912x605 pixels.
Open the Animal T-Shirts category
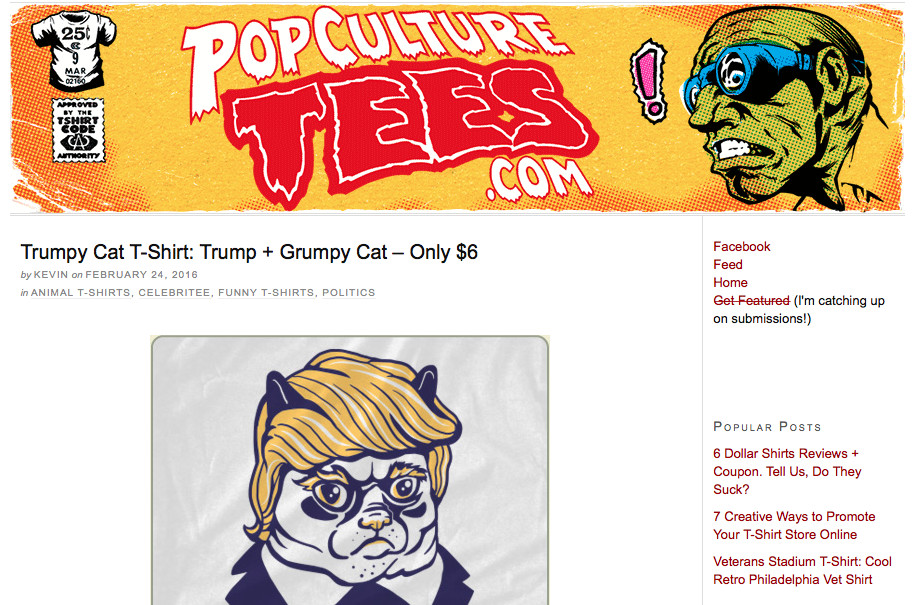(x=81, y=293)
